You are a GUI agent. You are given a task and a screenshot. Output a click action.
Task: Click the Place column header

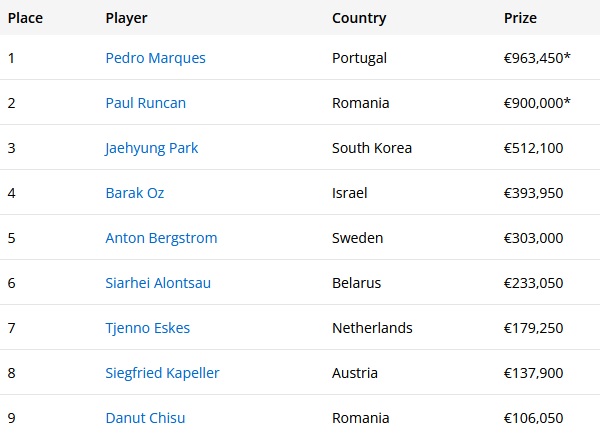(25, 18)
